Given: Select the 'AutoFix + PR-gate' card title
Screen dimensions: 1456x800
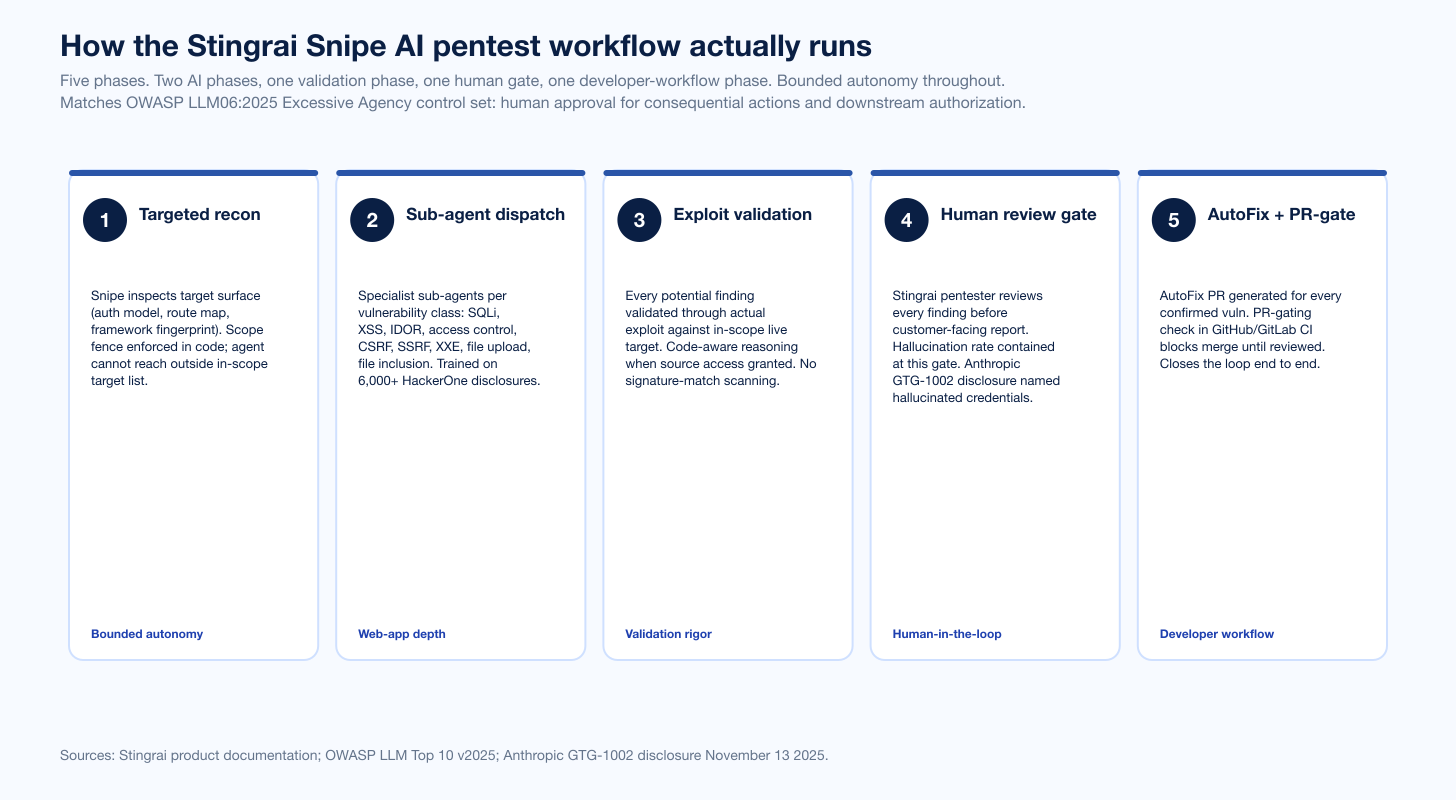Looking at the screenshot, I should (1281, 214).
